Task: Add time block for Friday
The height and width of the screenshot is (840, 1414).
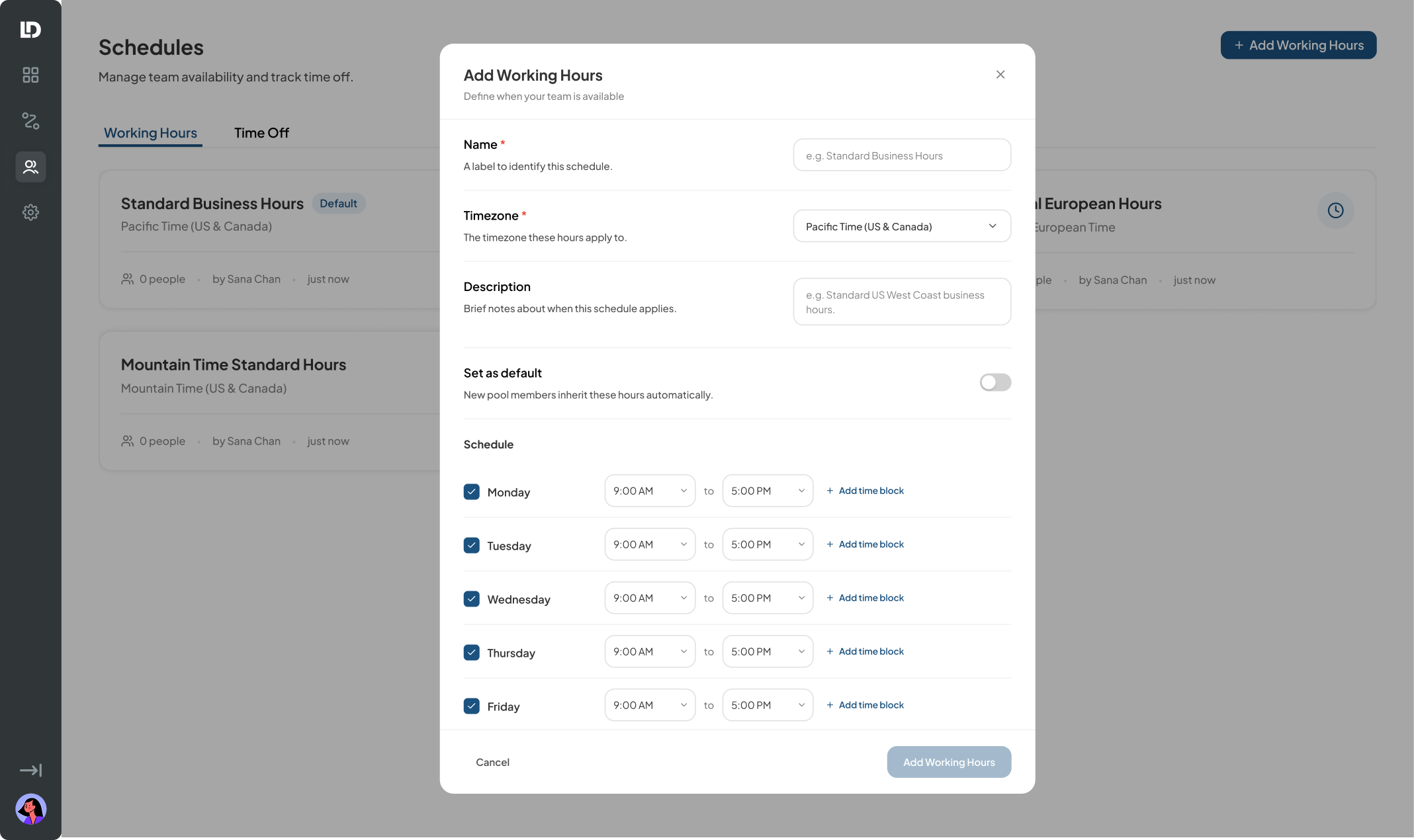Action: (865, 705)
